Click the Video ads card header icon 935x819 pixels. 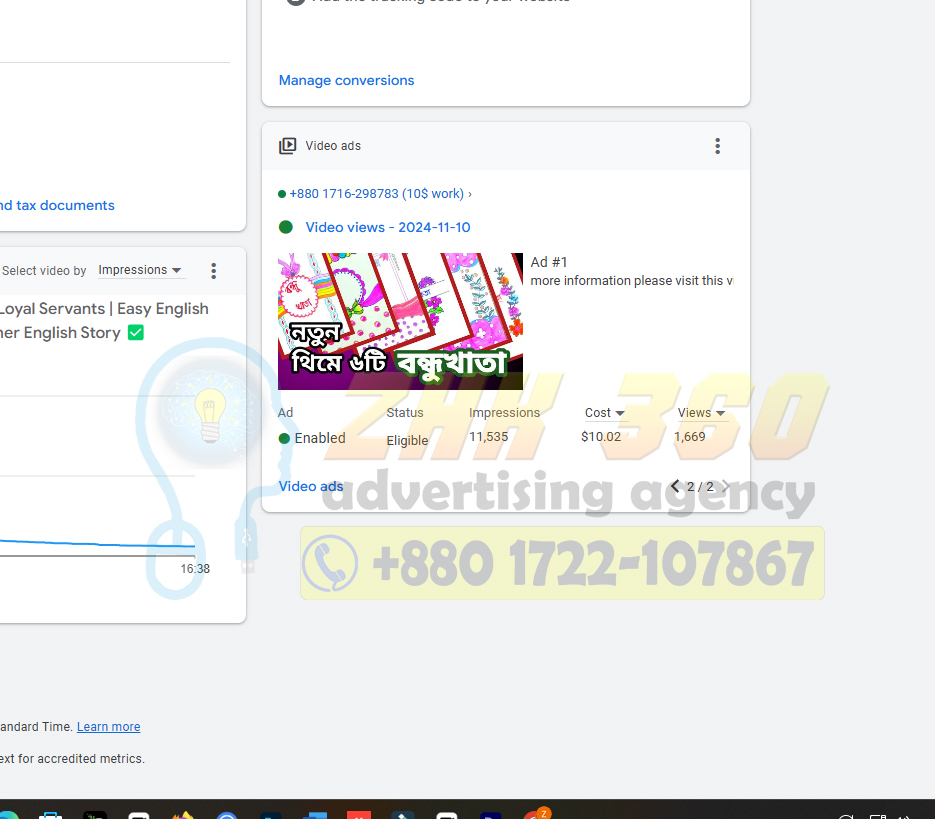click(287, 146)
